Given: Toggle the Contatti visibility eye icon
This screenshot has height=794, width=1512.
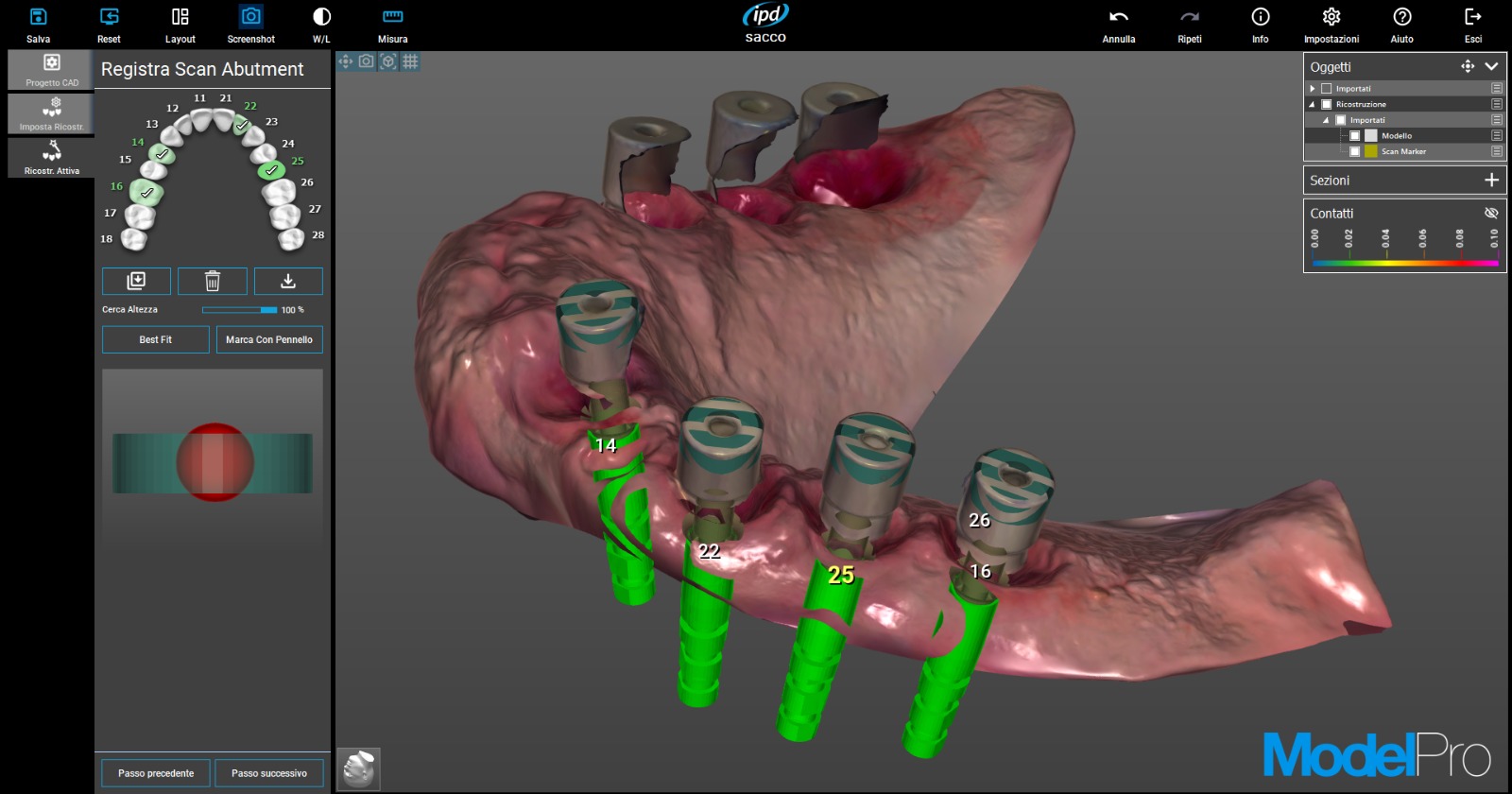Looking at the screenshot, I should coord(1491,213).
